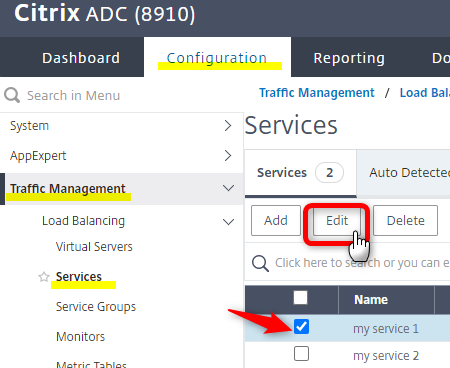Select AppExpert in the navigation menu
Viewport: 450px width, 368px height.
click(38, 156)
